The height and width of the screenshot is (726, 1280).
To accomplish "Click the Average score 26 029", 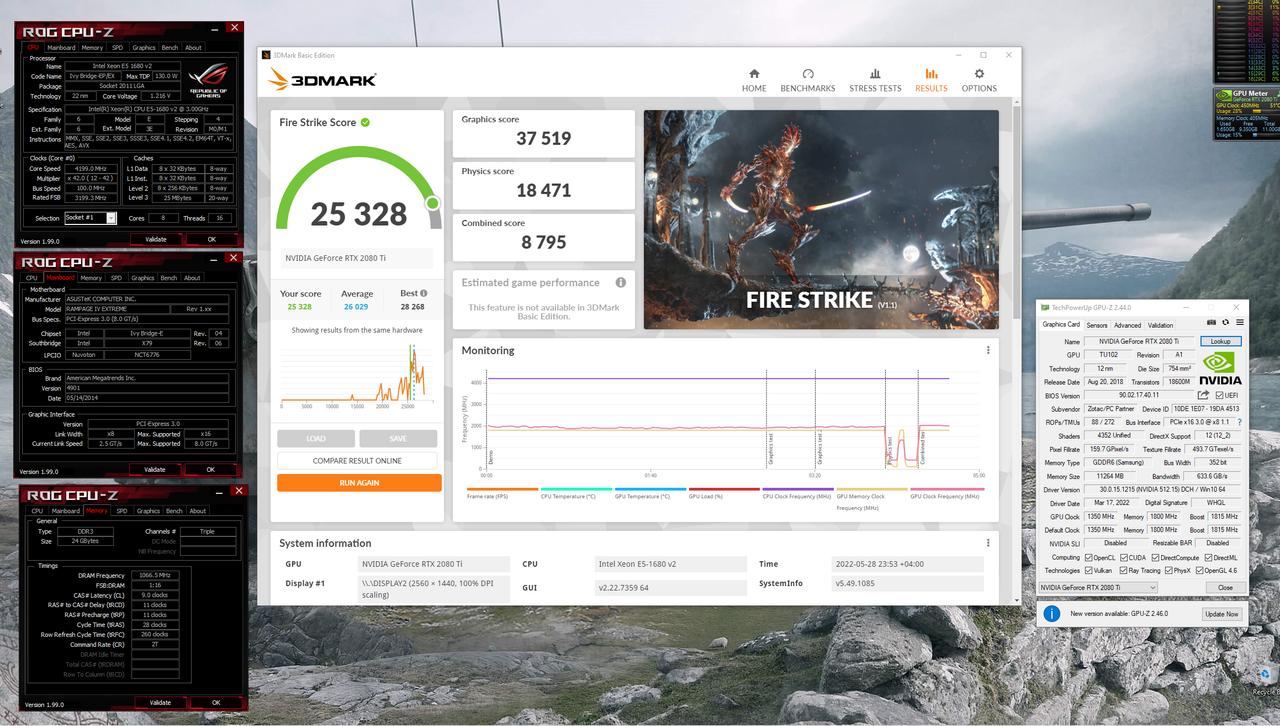I will [x=356, y=307].
